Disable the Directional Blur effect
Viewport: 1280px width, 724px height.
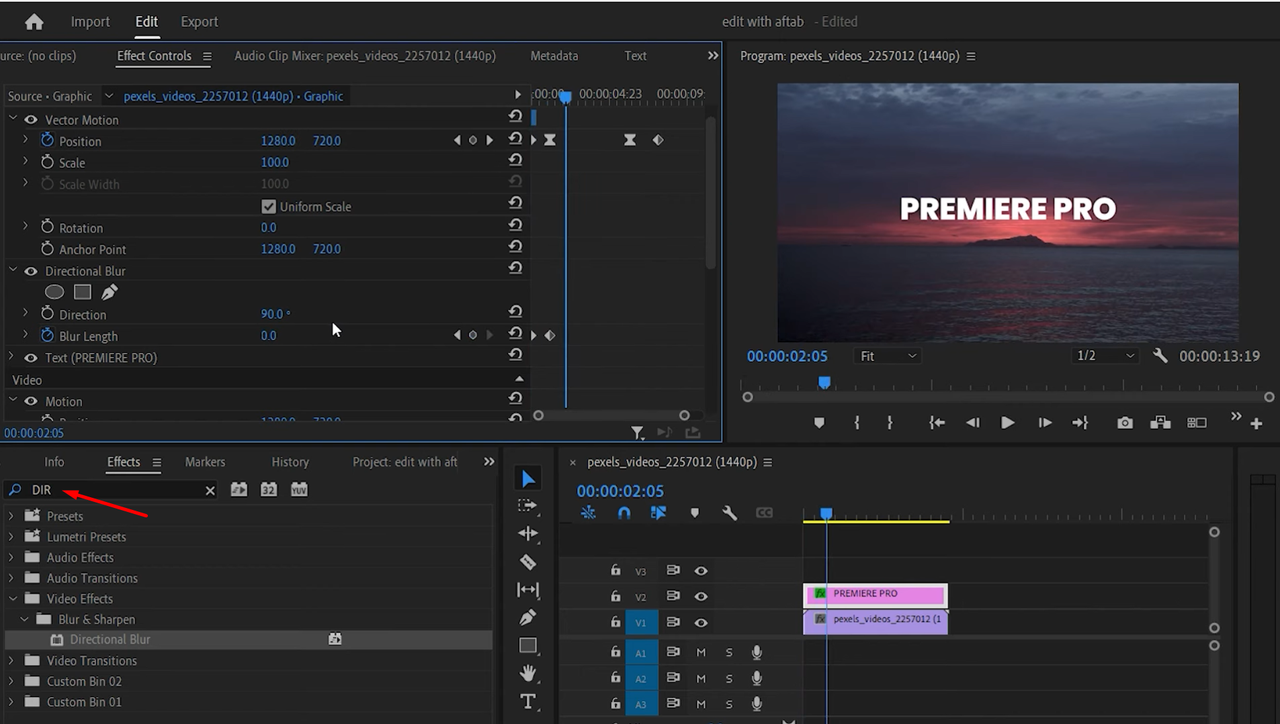(x=31, y=271)
